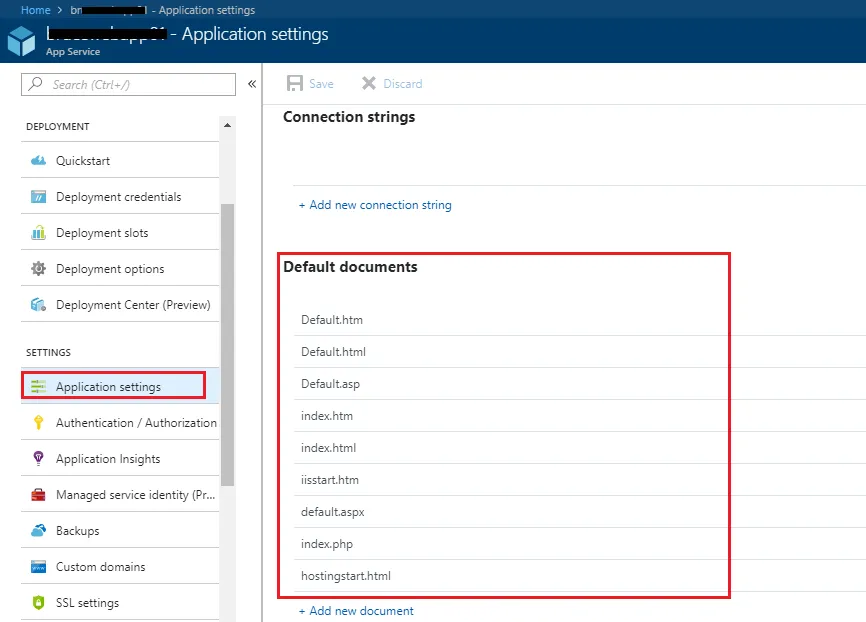Image resolution: width=866 pixels, height=622 pixels.
Task: Go to Home breadcrumb link
Action: point(35,10)
